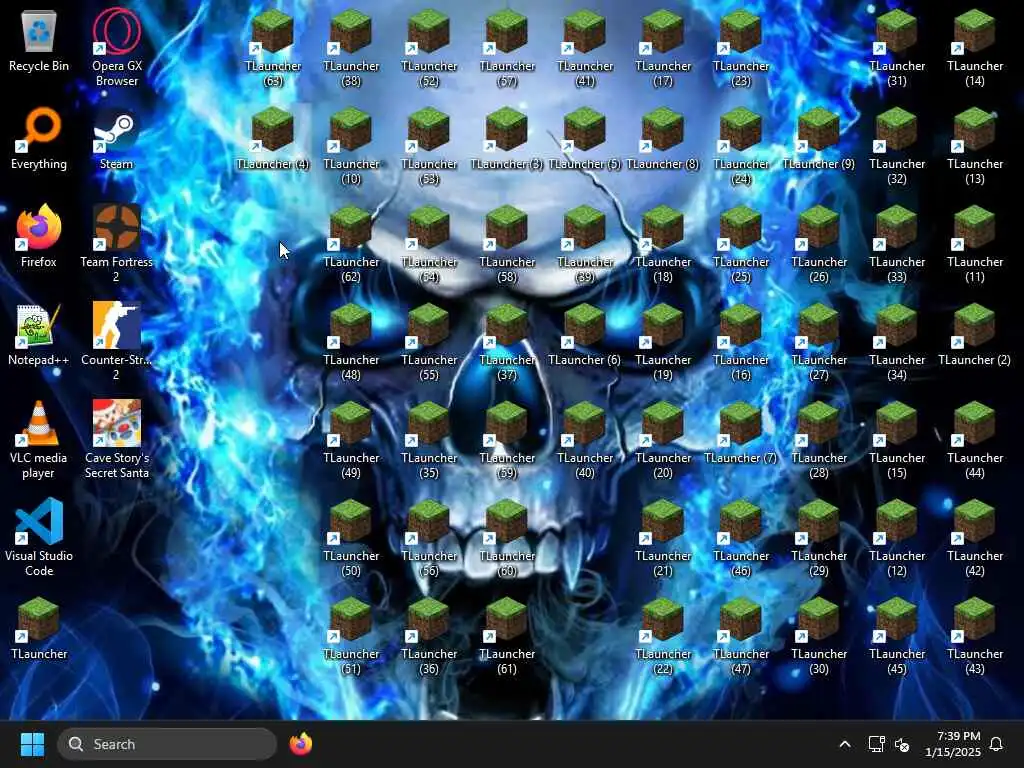Select the Counter-Strike 2 shortcut
The width and height of the screenshot is (1024, 768).
click(116, 342)
